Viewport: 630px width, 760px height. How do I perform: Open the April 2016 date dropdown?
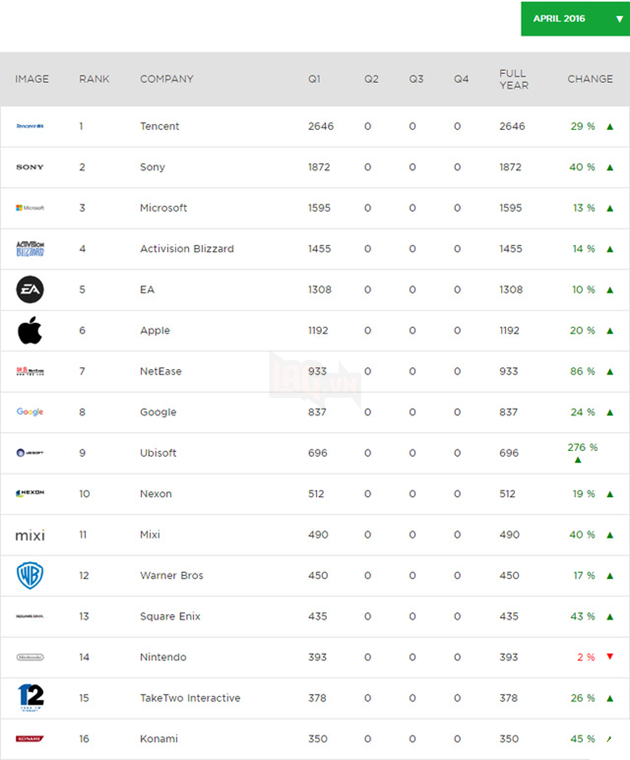tap(575, 19)
